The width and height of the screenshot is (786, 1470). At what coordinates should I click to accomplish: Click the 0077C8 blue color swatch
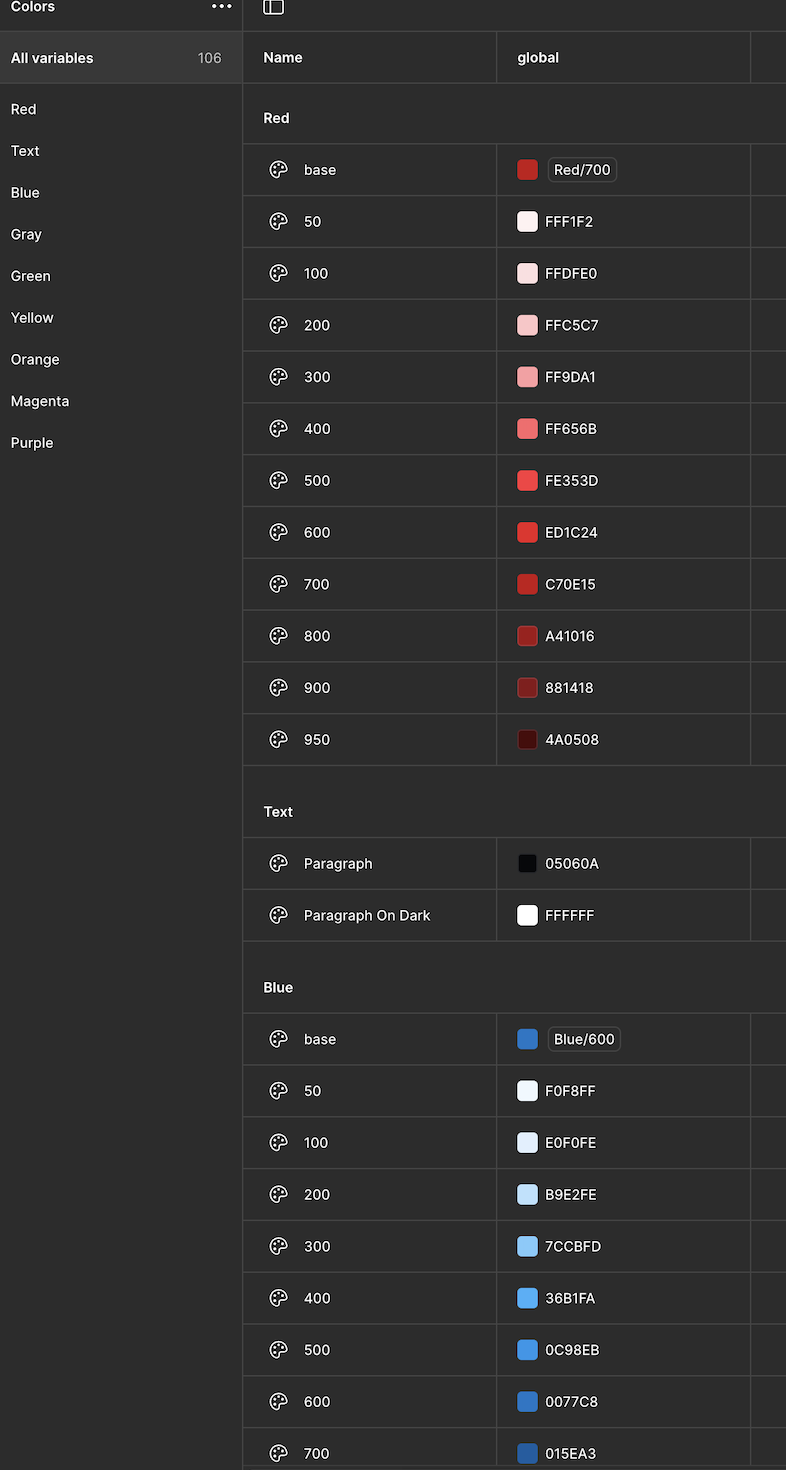click(527, 1402)
